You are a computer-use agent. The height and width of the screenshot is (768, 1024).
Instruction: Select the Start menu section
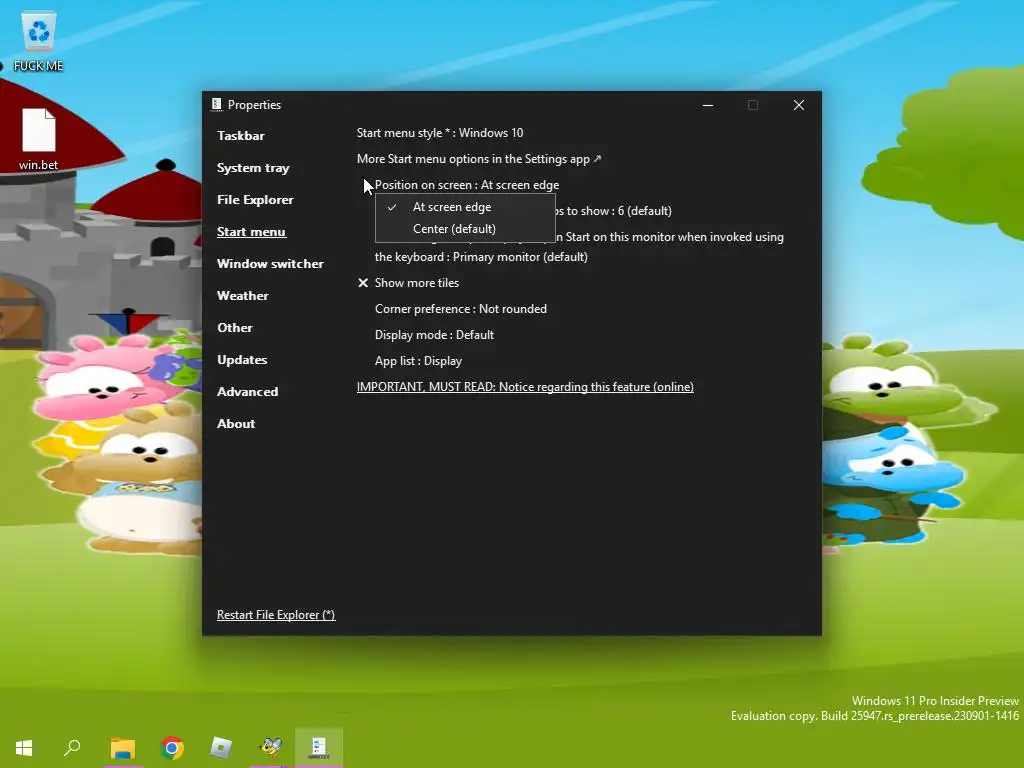pyautogui.click(x=251, y=232)
